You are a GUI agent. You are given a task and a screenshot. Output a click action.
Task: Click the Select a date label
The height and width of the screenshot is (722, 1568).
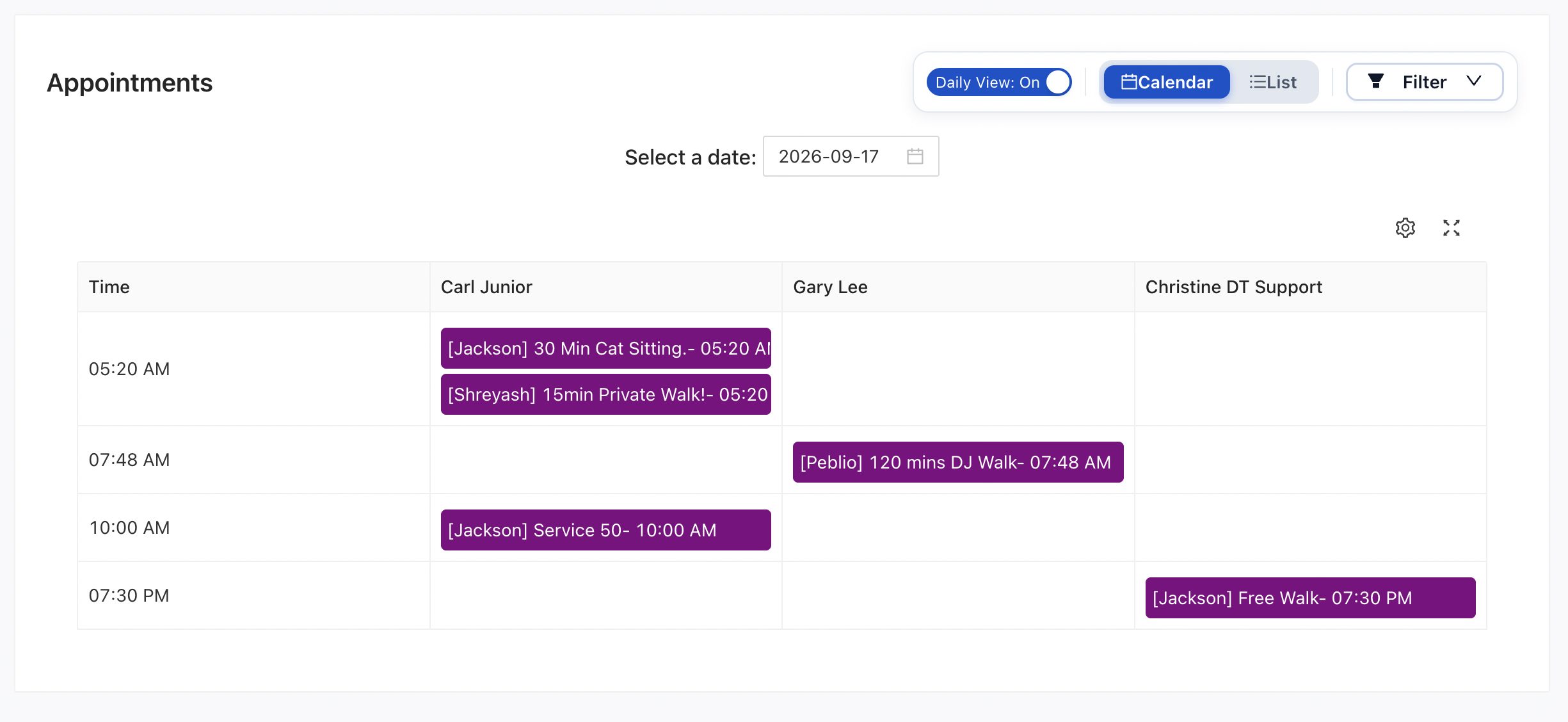[690, 157]
